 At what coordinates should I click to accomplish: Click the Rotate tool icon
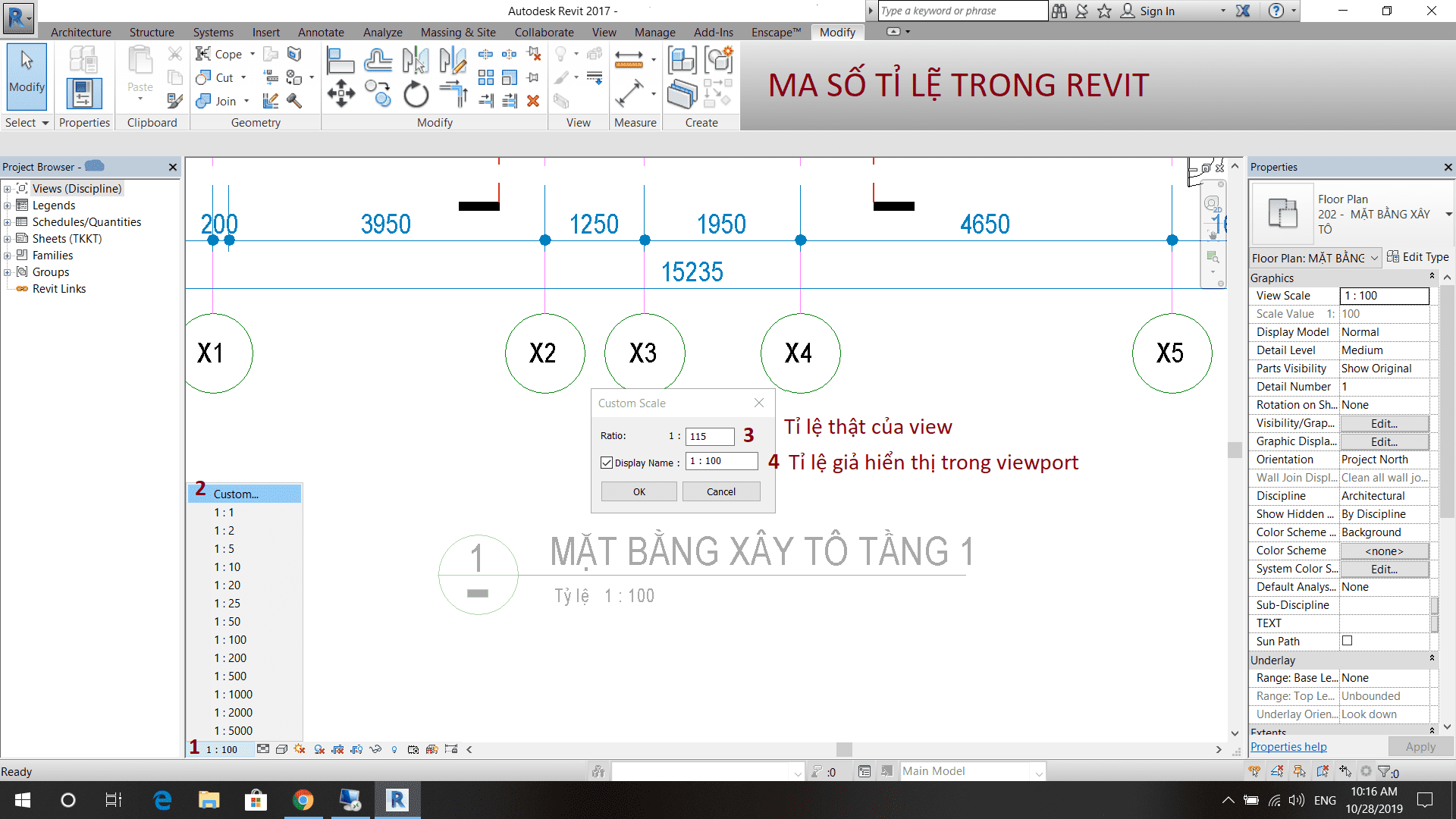coord(416,94)
